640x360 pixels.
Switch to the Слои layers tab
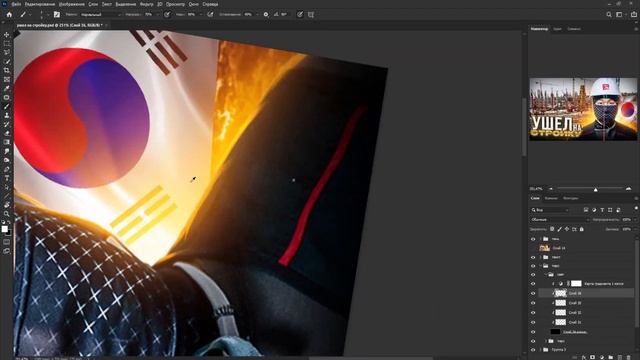(535, 198)
